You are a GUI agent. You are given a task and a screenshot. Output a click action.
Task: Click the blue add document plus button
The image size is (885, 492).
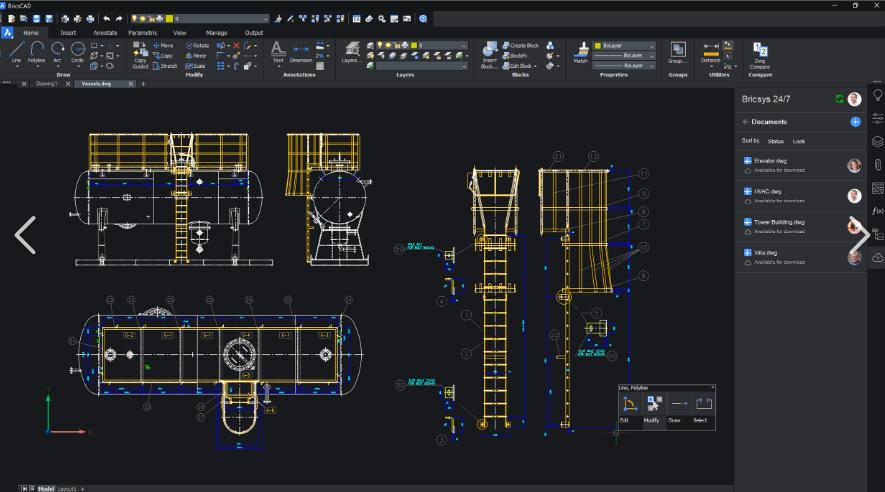855,122
